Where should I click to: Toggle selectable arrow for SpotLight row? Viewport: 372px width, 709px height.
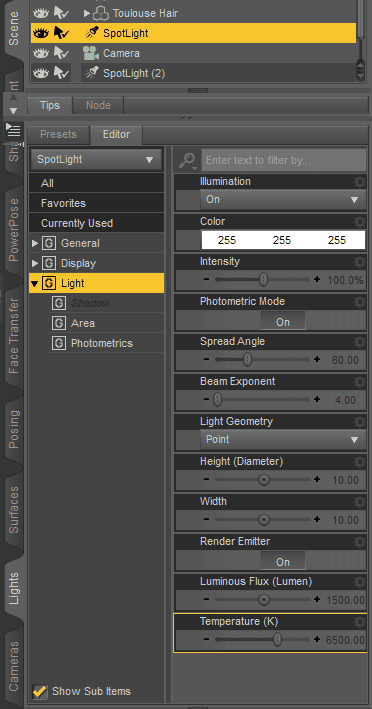61,33
